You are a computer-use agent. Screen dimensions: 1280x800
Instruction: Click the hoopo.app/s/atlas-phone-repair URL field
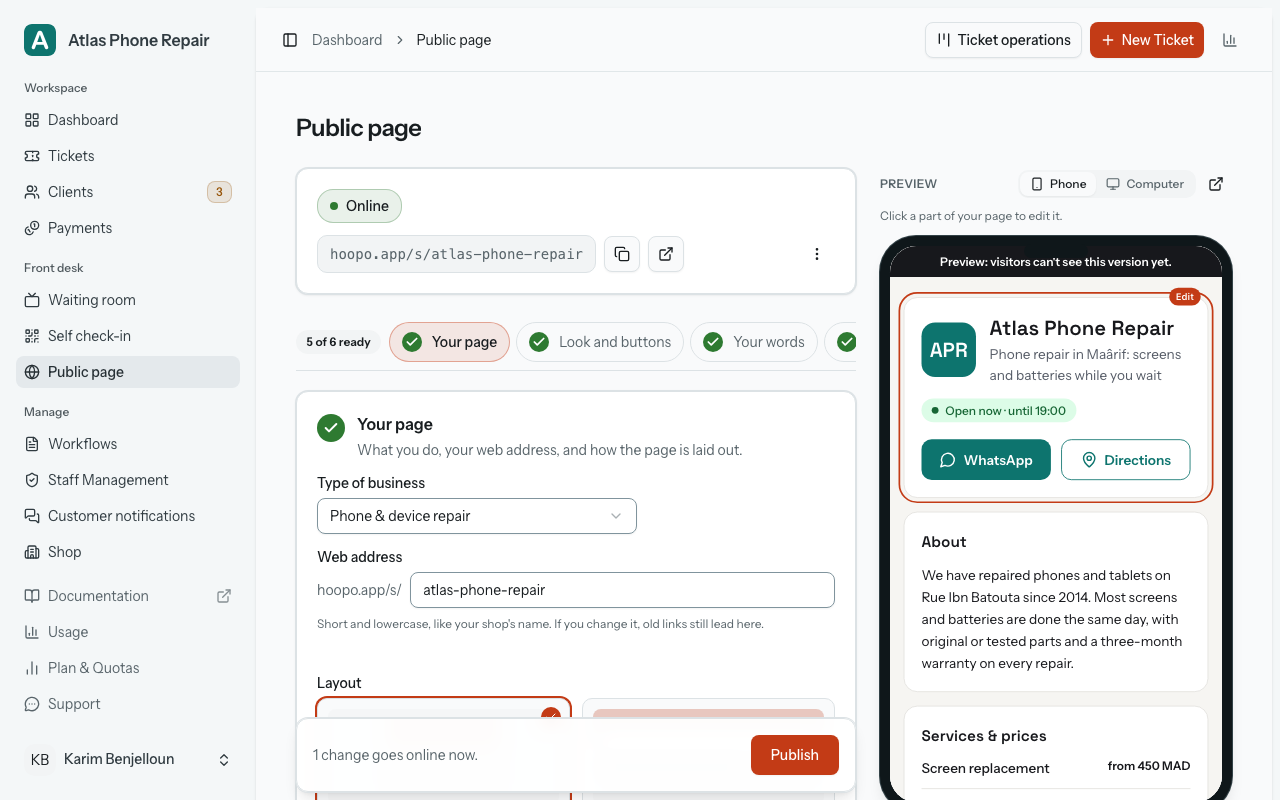click(456, 254)
